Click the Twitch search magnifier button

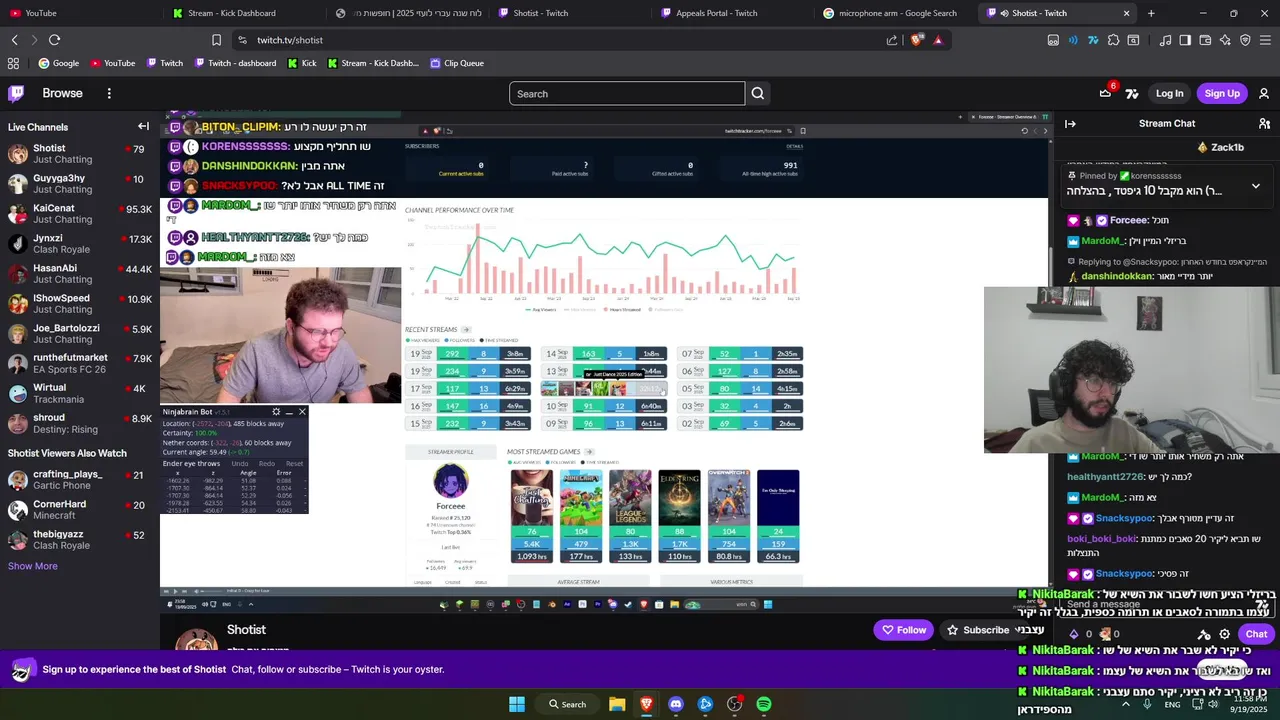(x=758, y=94)
